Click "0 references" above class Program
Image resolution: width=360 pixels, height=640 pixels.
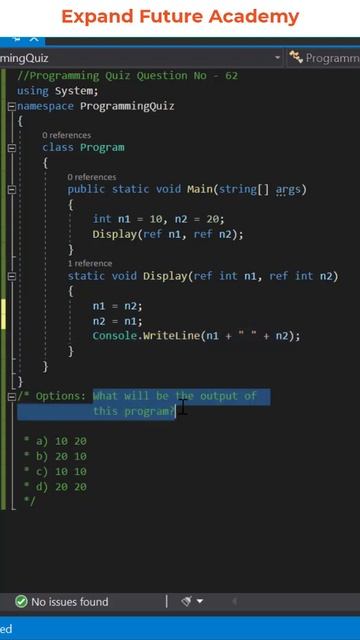[66, 135]
